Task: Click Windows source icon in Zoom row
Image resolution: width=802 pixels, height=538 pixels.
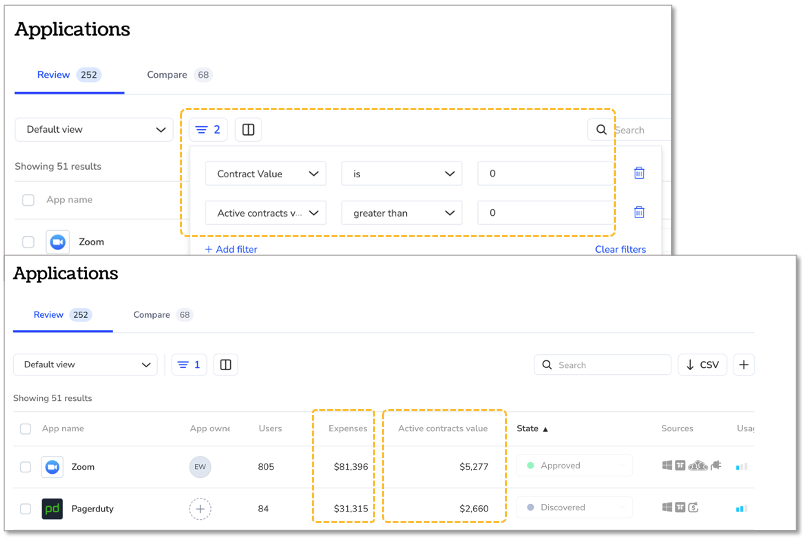Action: (667, 465)
